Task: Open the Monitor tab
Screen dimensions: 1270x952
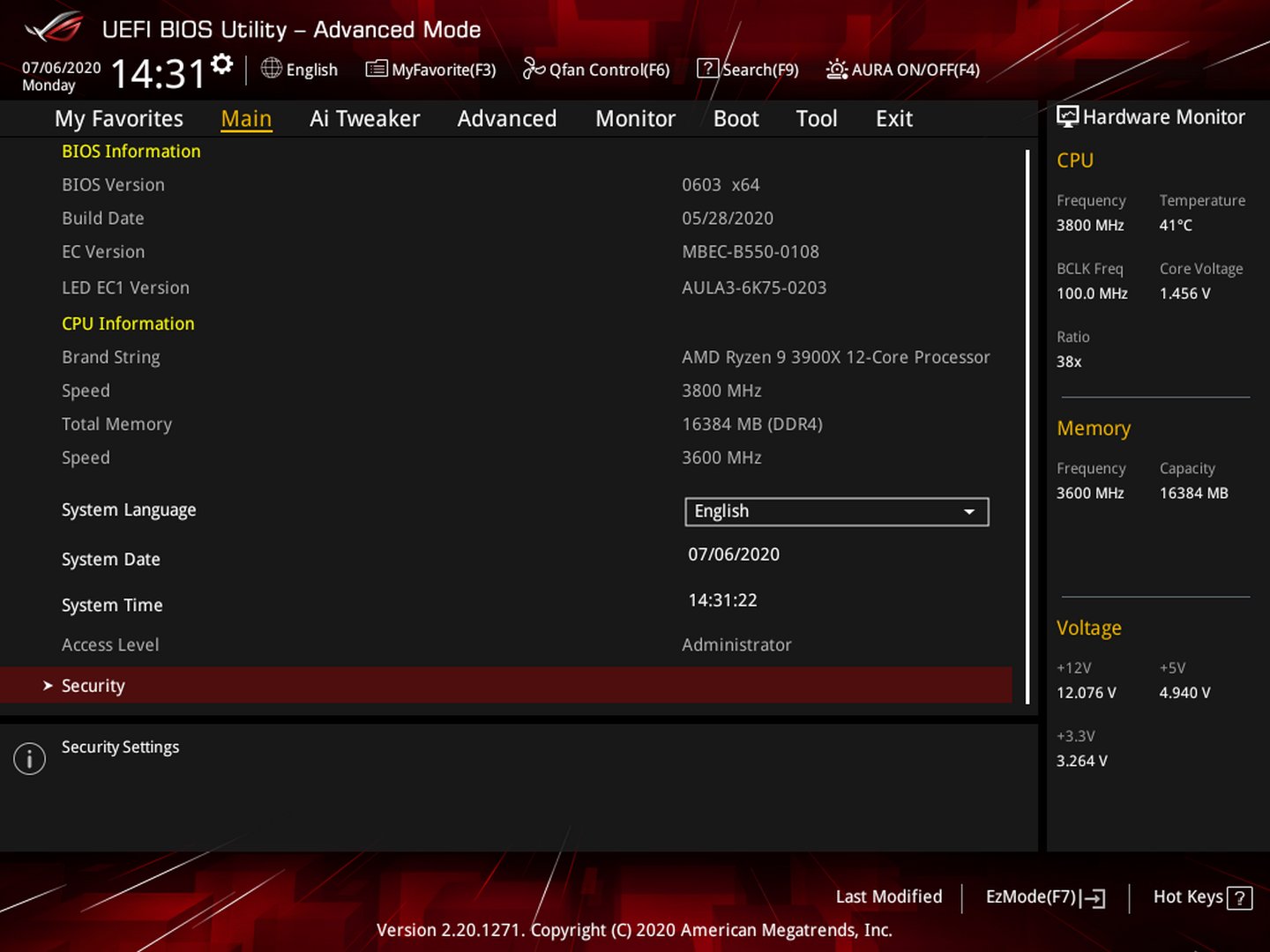Action: click(x=635, y=119)
